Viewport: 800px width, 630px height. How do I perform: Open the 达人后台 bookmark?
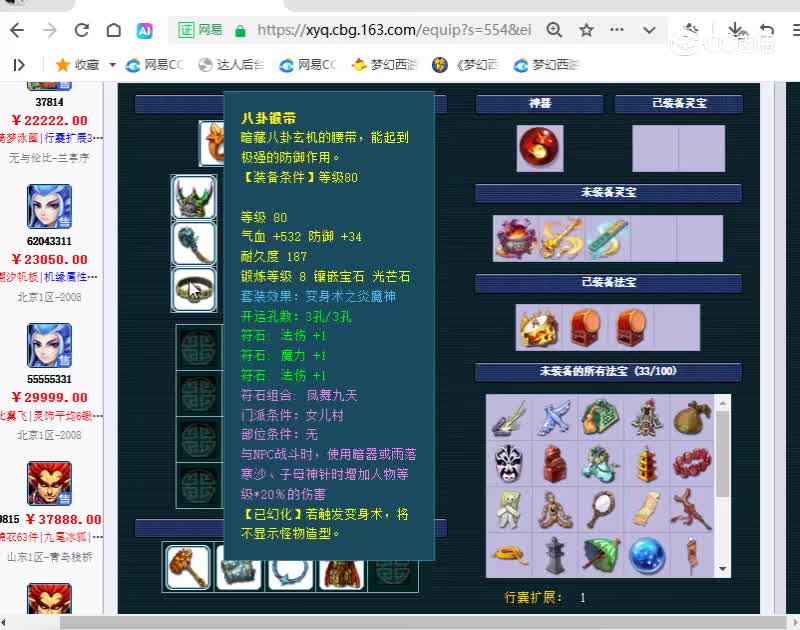click(231, 65)
